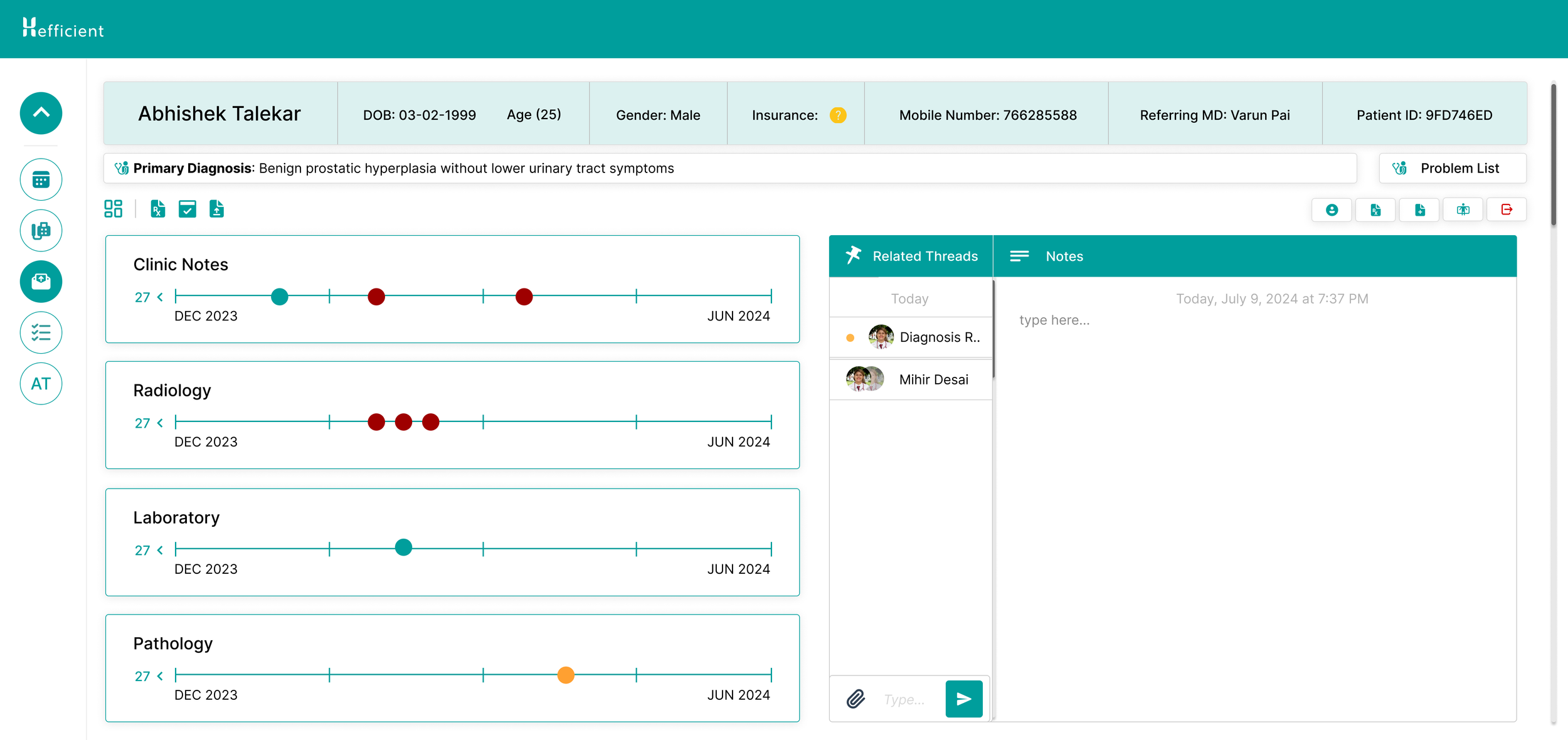Click the Insurance question mark indicator
The width and height of the screenshot is (1568, 740).
(837, 115)
